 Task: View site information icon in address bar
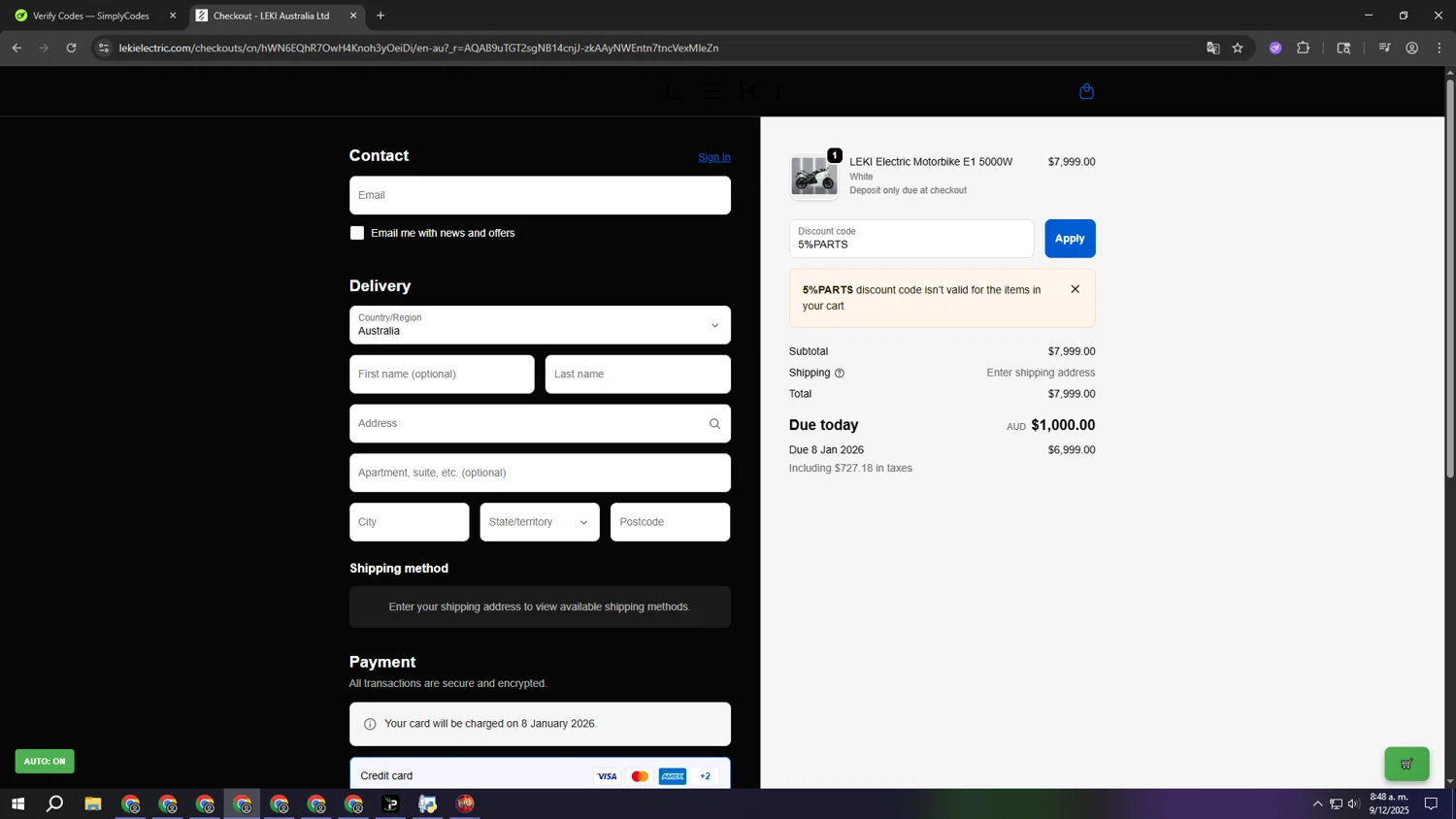click(x=104, y=48)
